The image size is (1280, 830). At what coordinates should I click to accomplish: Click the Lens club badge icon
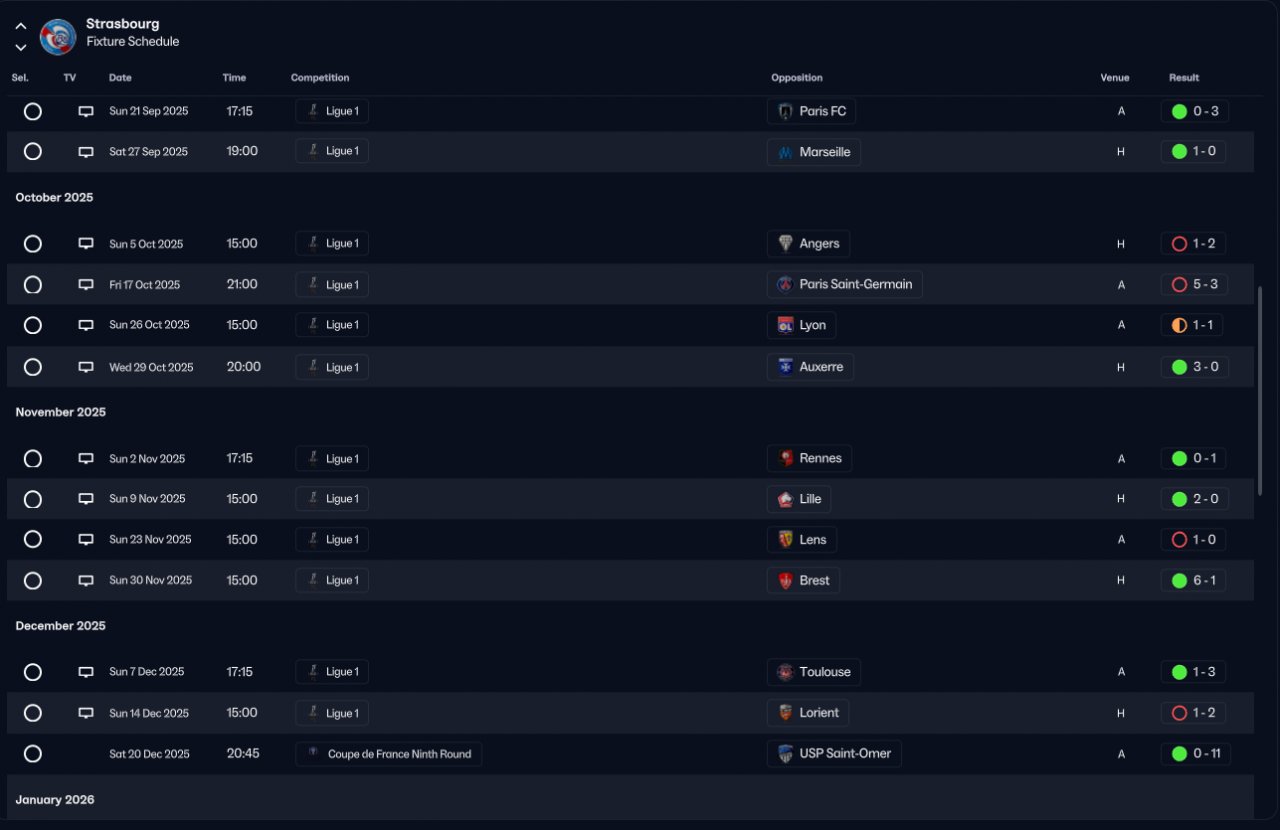785,540
